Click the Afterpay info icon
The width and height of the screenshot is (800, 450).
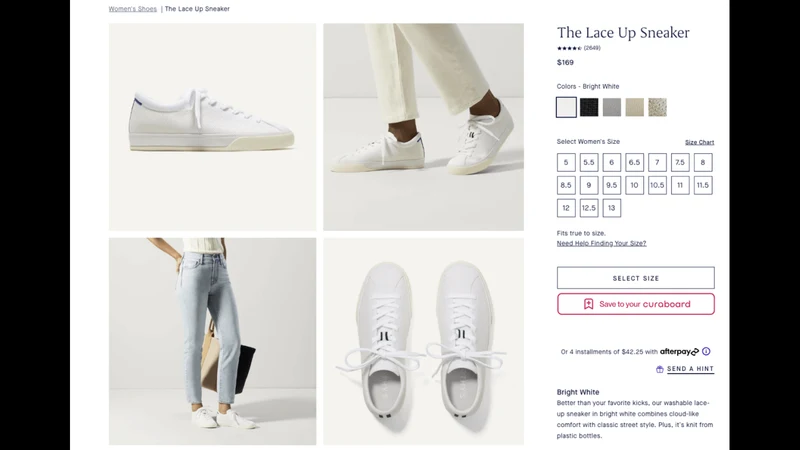(706, 352)
